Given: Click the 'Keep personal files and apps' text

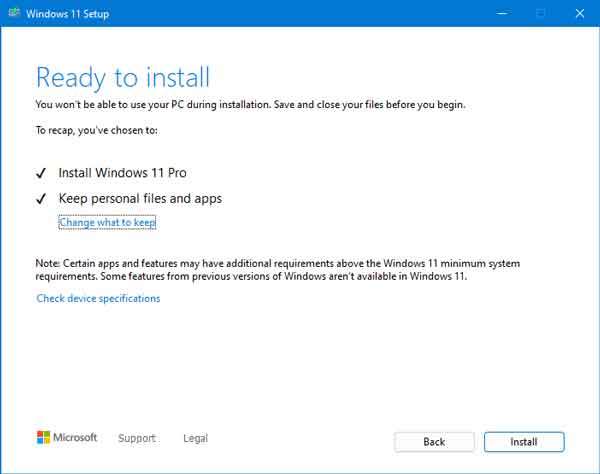Looking at the screenshot, I should [140, 199].
